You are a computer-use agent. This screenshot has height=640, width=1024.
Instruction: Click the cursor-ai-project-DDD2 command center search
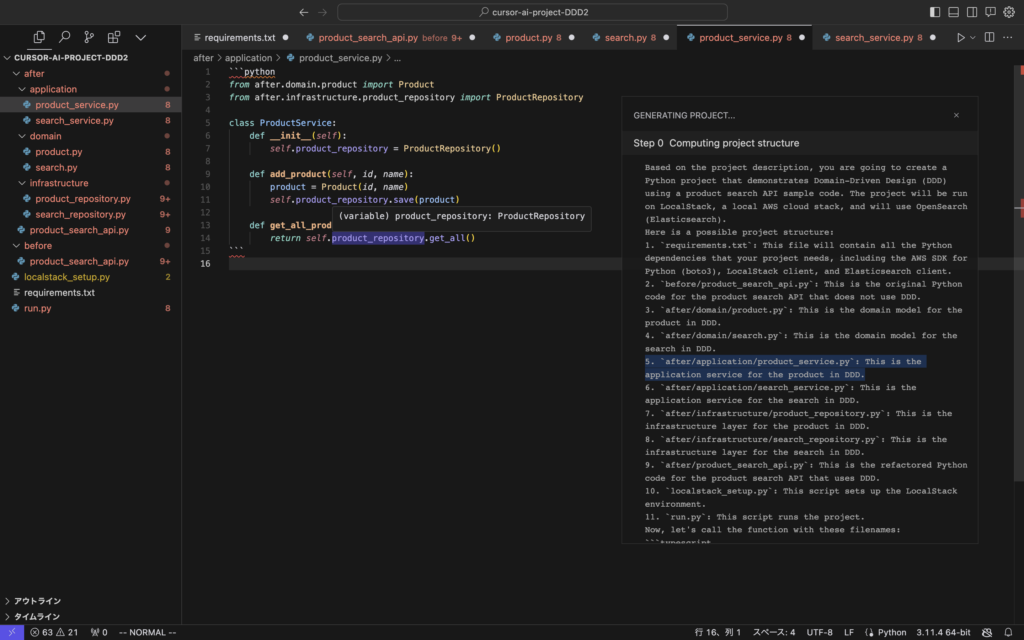pyautogui.click(x=532, y=12)
